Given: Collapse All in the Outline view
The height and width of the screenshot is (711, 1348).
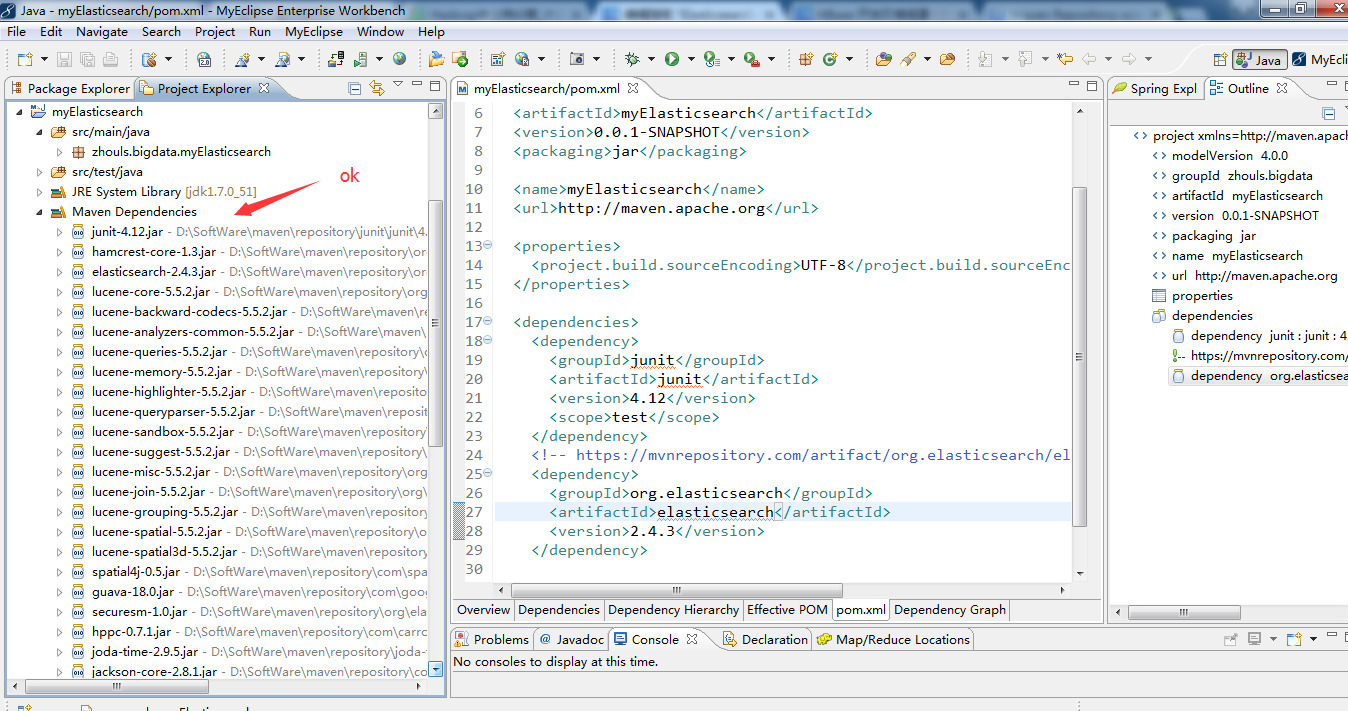Looking at the screenshot, I should (x=1329, y=113).
